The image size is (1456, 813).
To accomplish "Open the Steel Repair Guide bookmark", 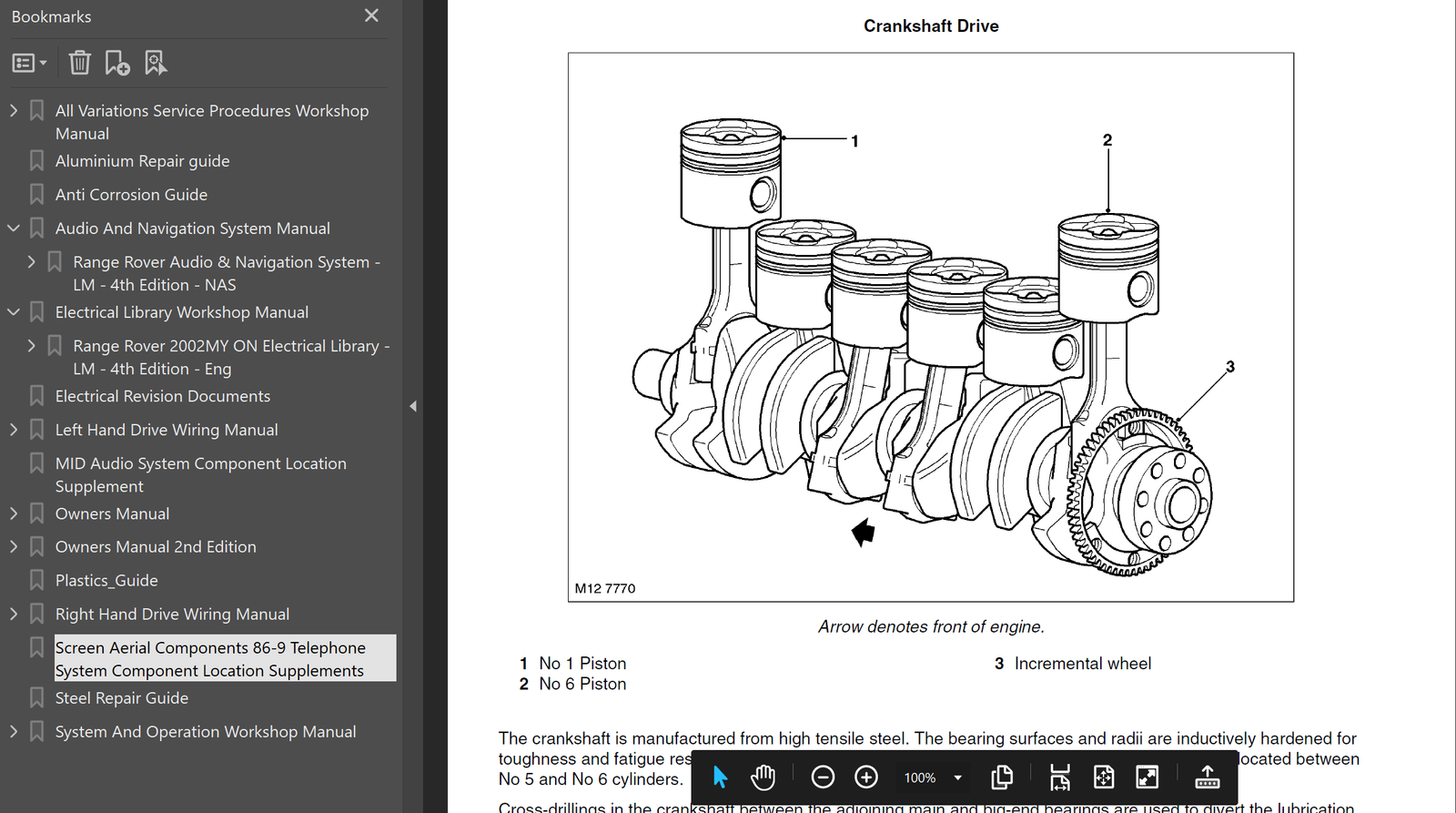I will tap(122, 698).
